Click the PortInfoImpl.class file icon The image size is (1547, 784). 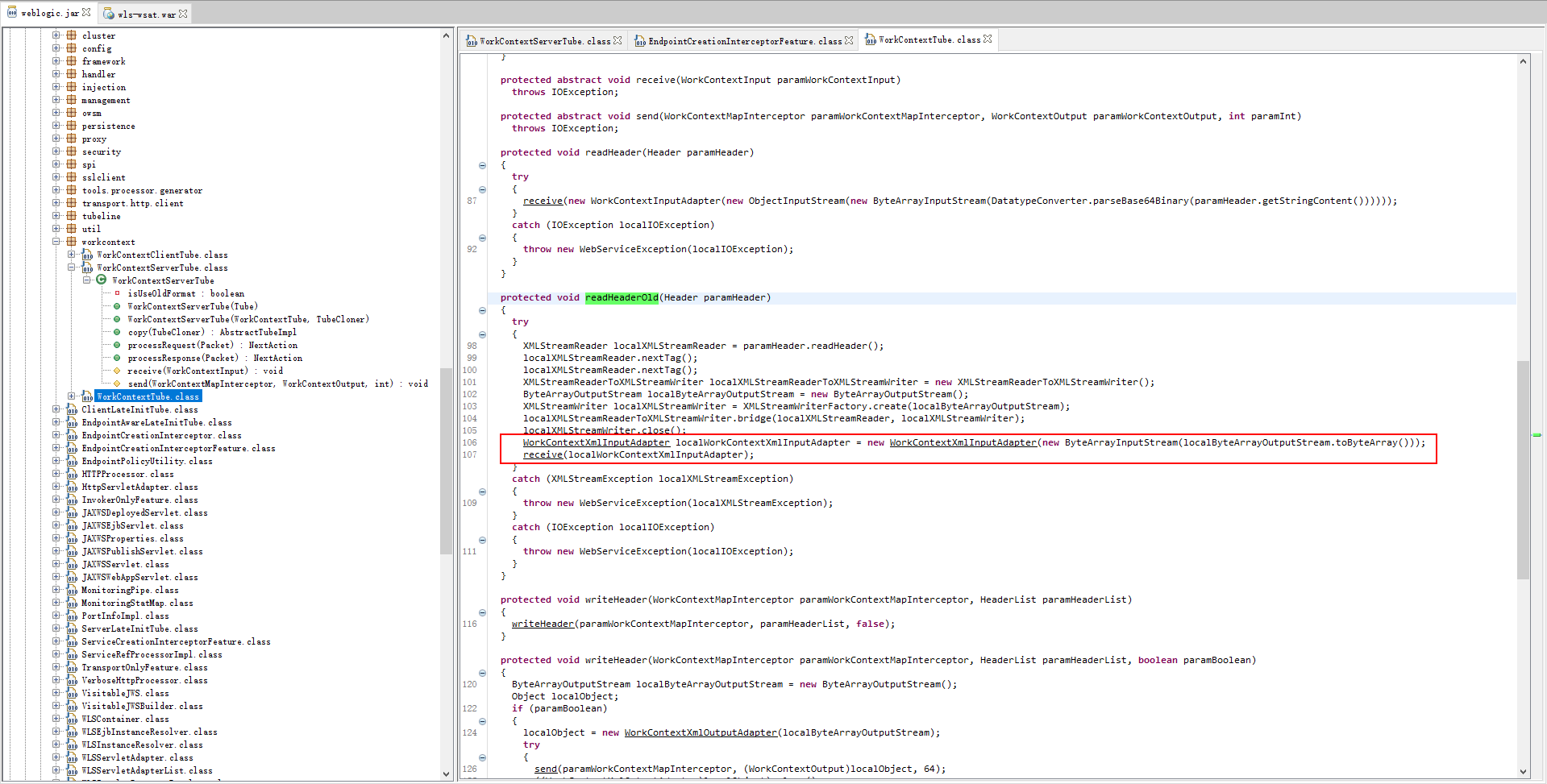(x=72, y=616)
